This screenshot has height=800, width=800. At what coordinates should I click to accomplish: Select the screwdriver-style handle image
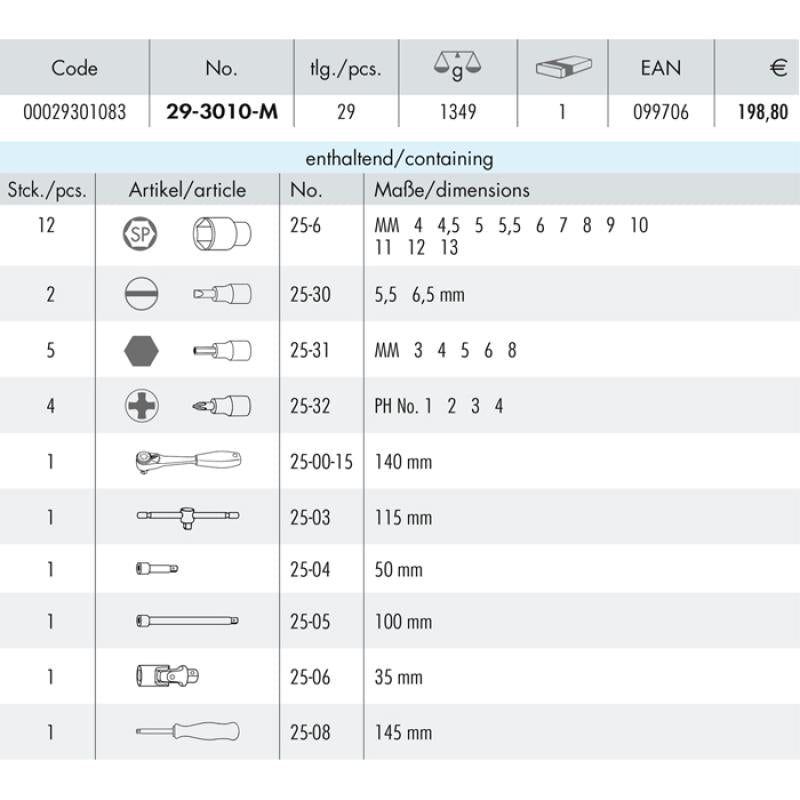[x=188, y=732]
